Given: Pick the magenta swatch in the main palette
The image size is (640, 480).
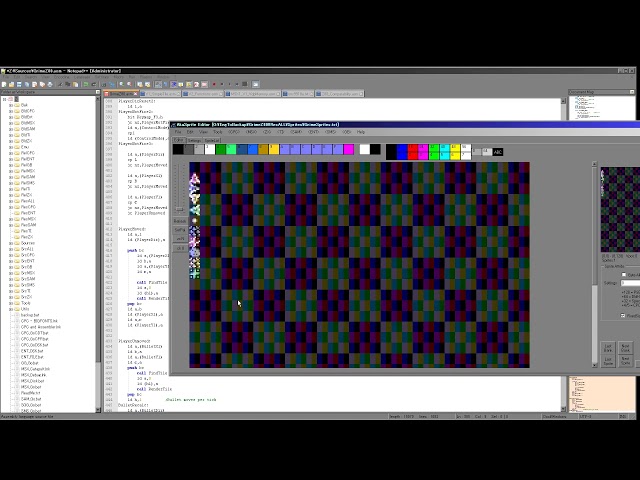Looking at the screenshot, I should click(349, 149).
